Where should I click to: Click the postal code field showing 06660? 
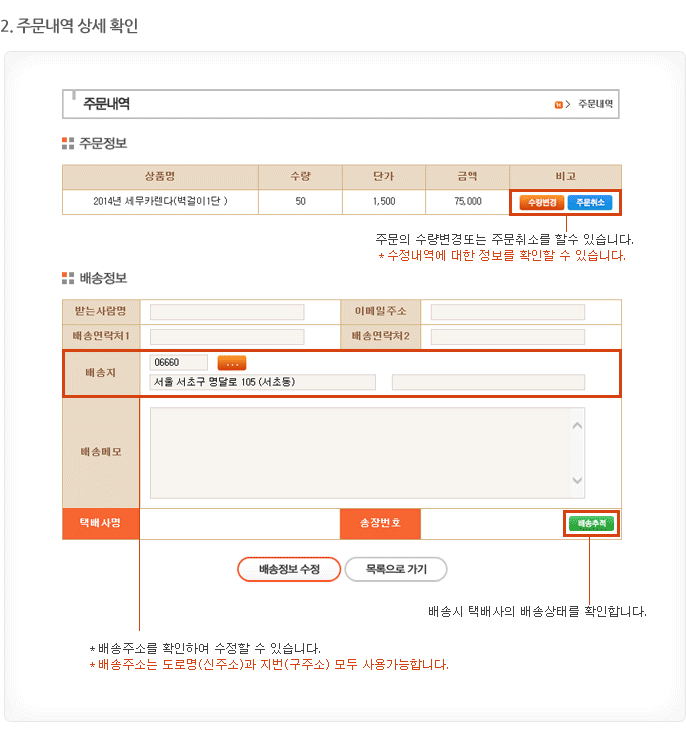(179, 362)
